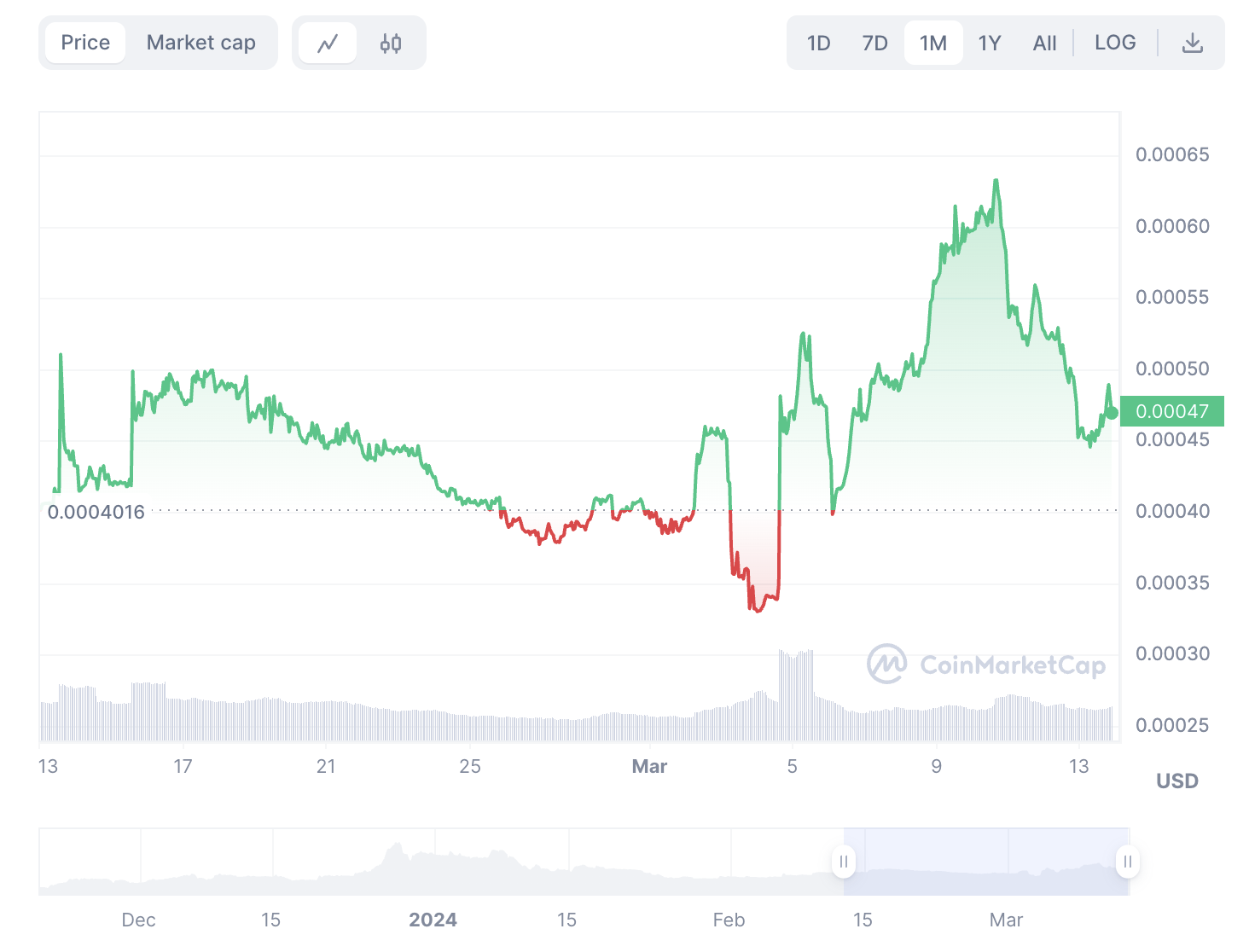Viewport: 1249px width, 952px height.
Task: Switch to line chart view icon
Action: [x=328, y=43]
